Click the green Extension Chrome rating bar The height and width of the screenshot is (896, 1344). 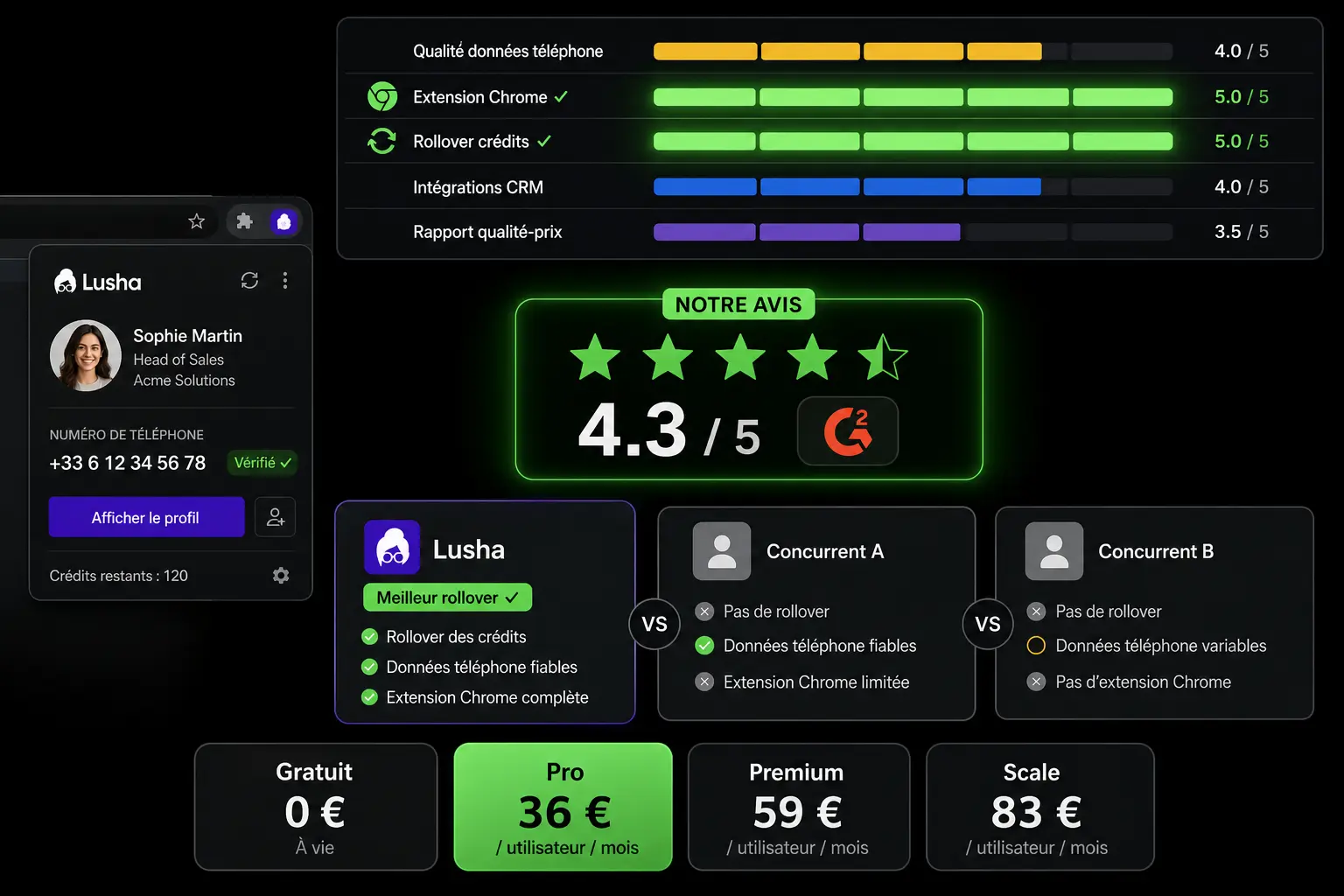click(x=913, y=97)
